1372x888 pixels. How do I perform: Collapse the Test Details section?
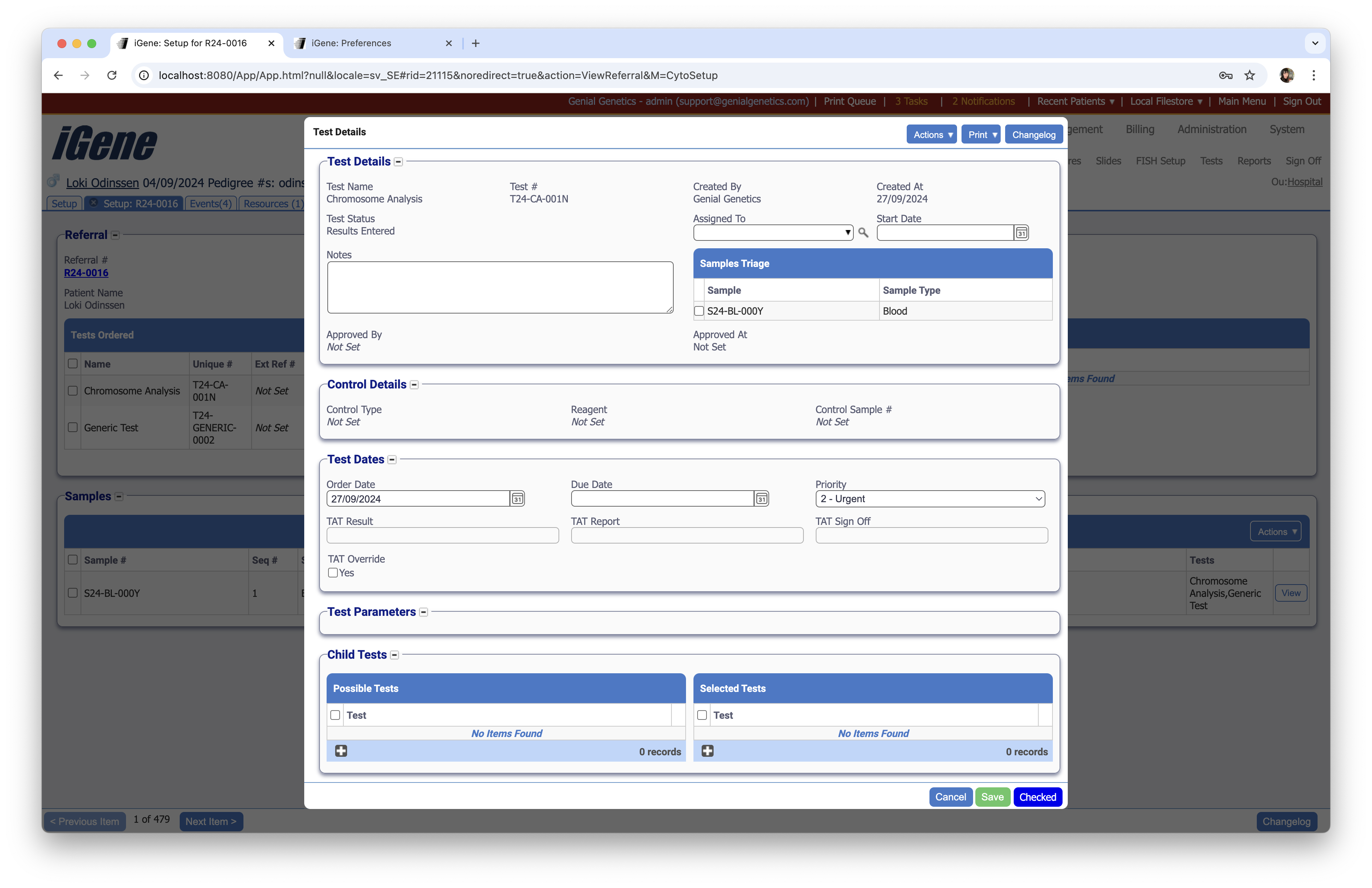pos(398,162)
